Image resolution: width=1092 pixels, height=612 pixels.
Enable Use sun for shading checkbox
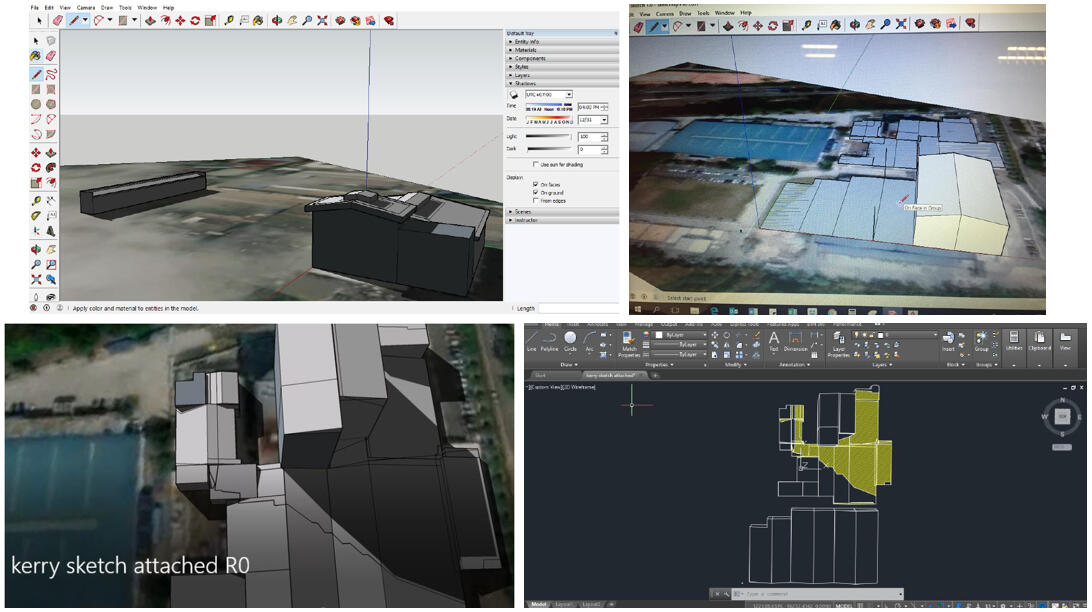tap(536, 164)
